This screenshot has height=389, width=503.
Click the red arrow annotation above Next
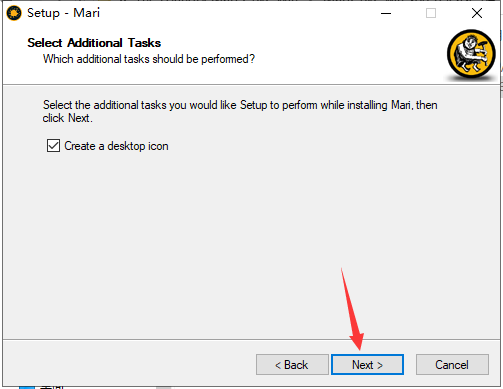[353, 310]
